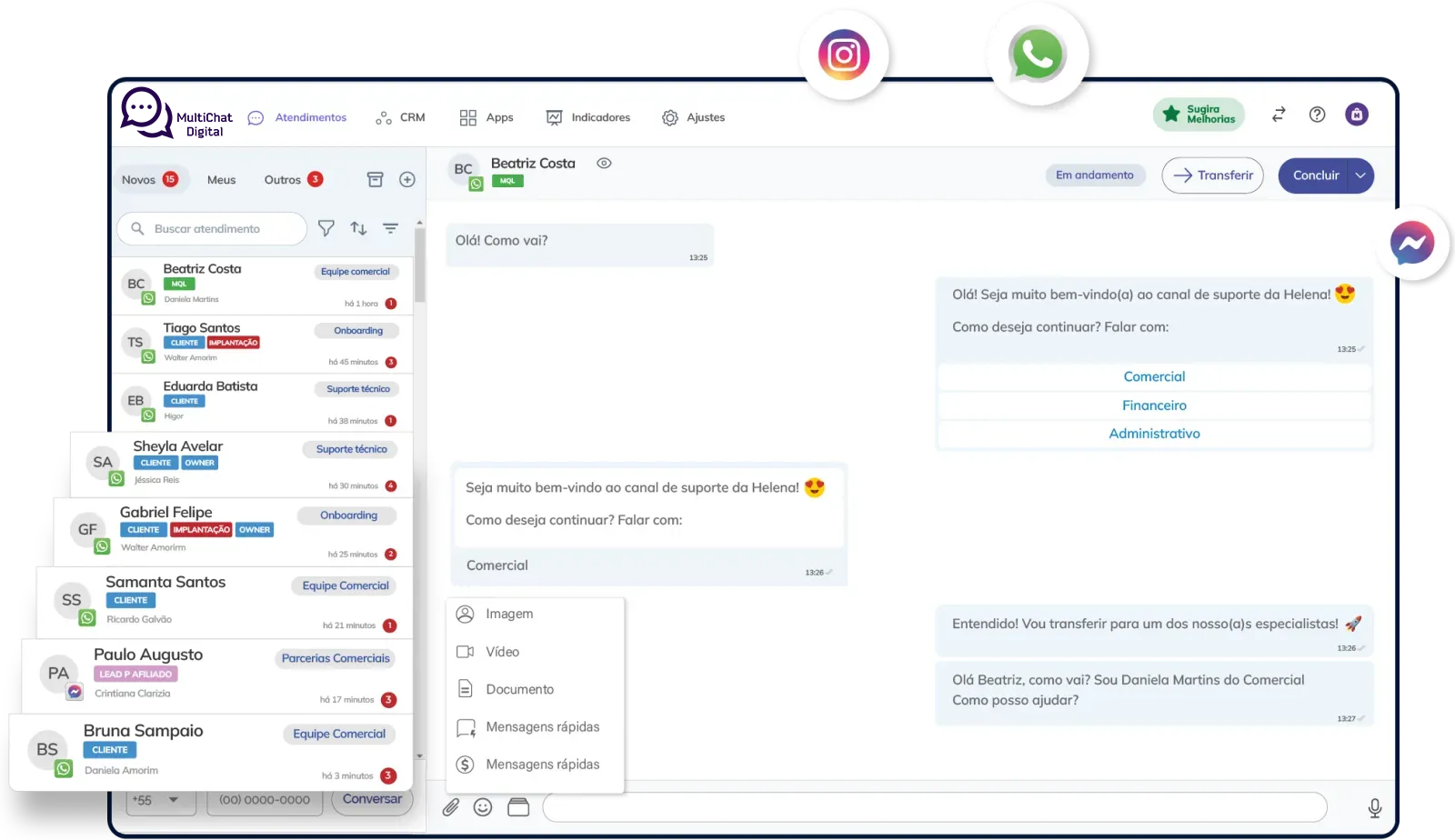Choose the Comercial option link
The image size is (1455, 840).
pyautogui.click(x=1154, y=376)
